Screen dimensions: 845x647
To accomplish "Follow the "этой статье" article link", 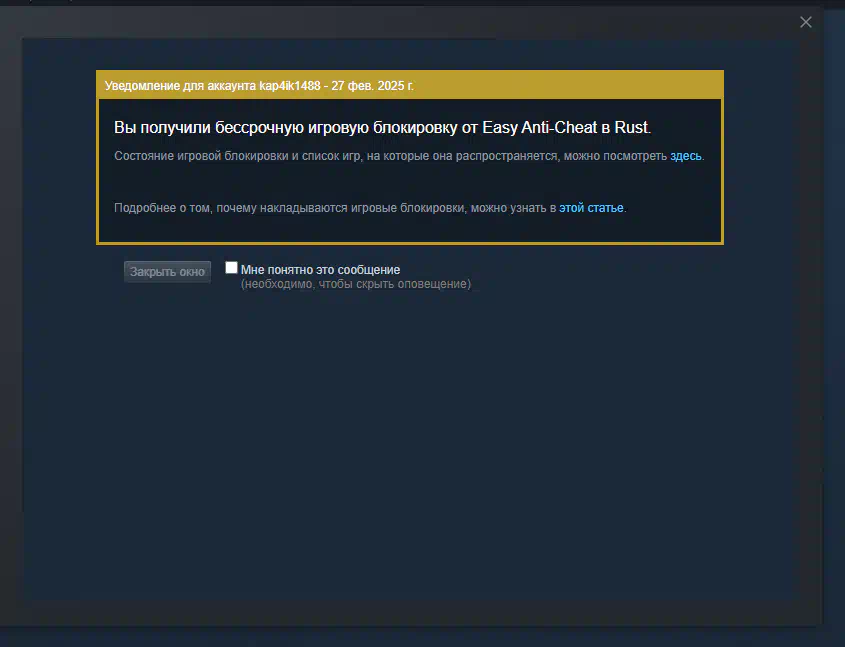I will pos(591,207).
